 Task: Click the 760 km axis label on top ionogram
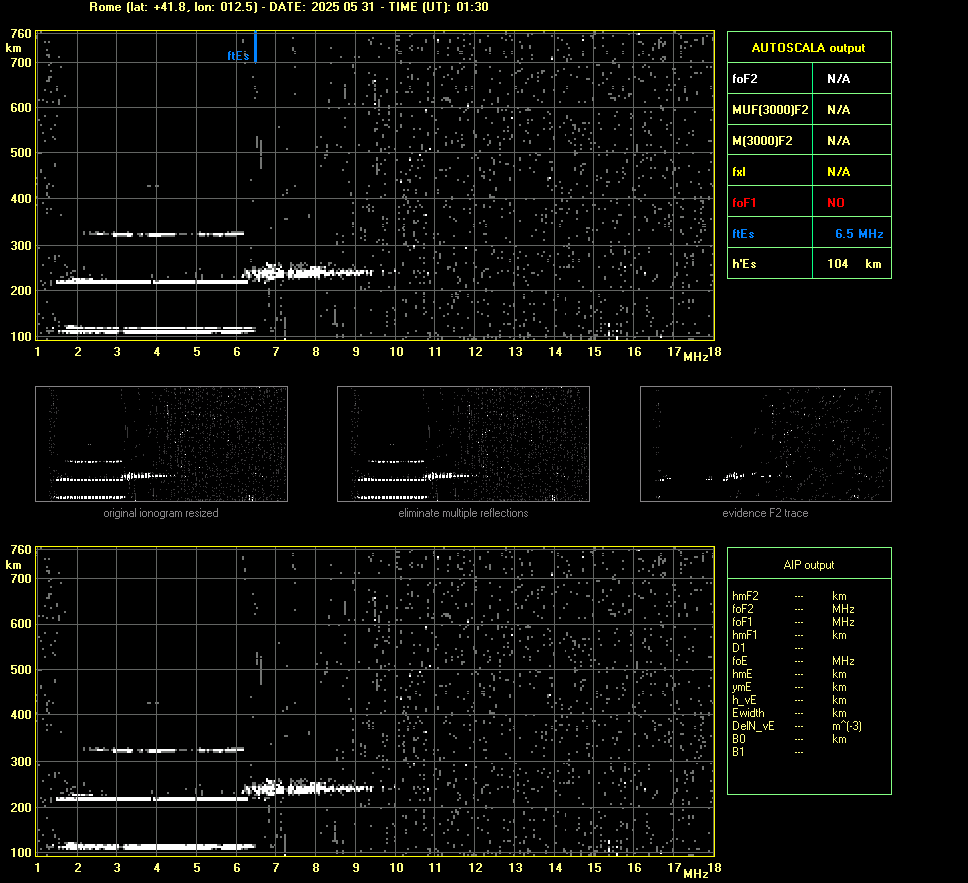pos(20,34)
